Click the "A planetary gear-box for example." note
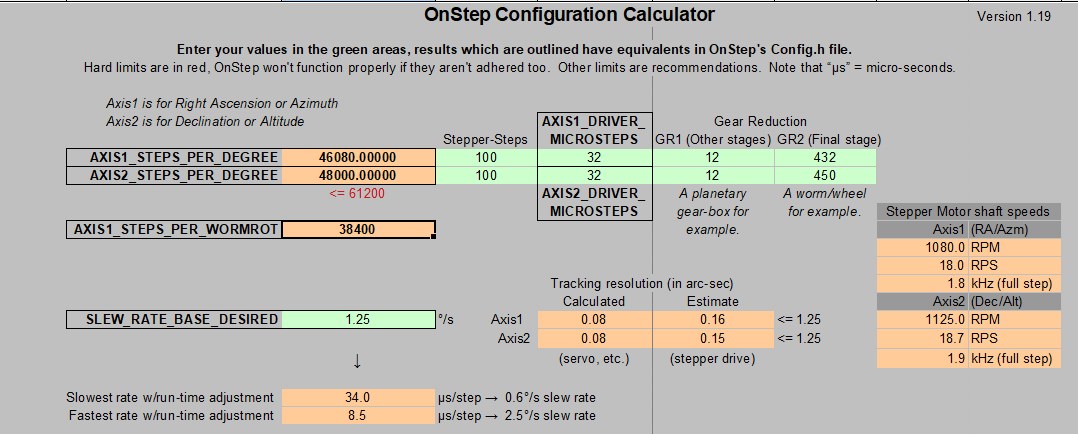Viewport: 1078px width, 434px height. click(x=713, y=212)
